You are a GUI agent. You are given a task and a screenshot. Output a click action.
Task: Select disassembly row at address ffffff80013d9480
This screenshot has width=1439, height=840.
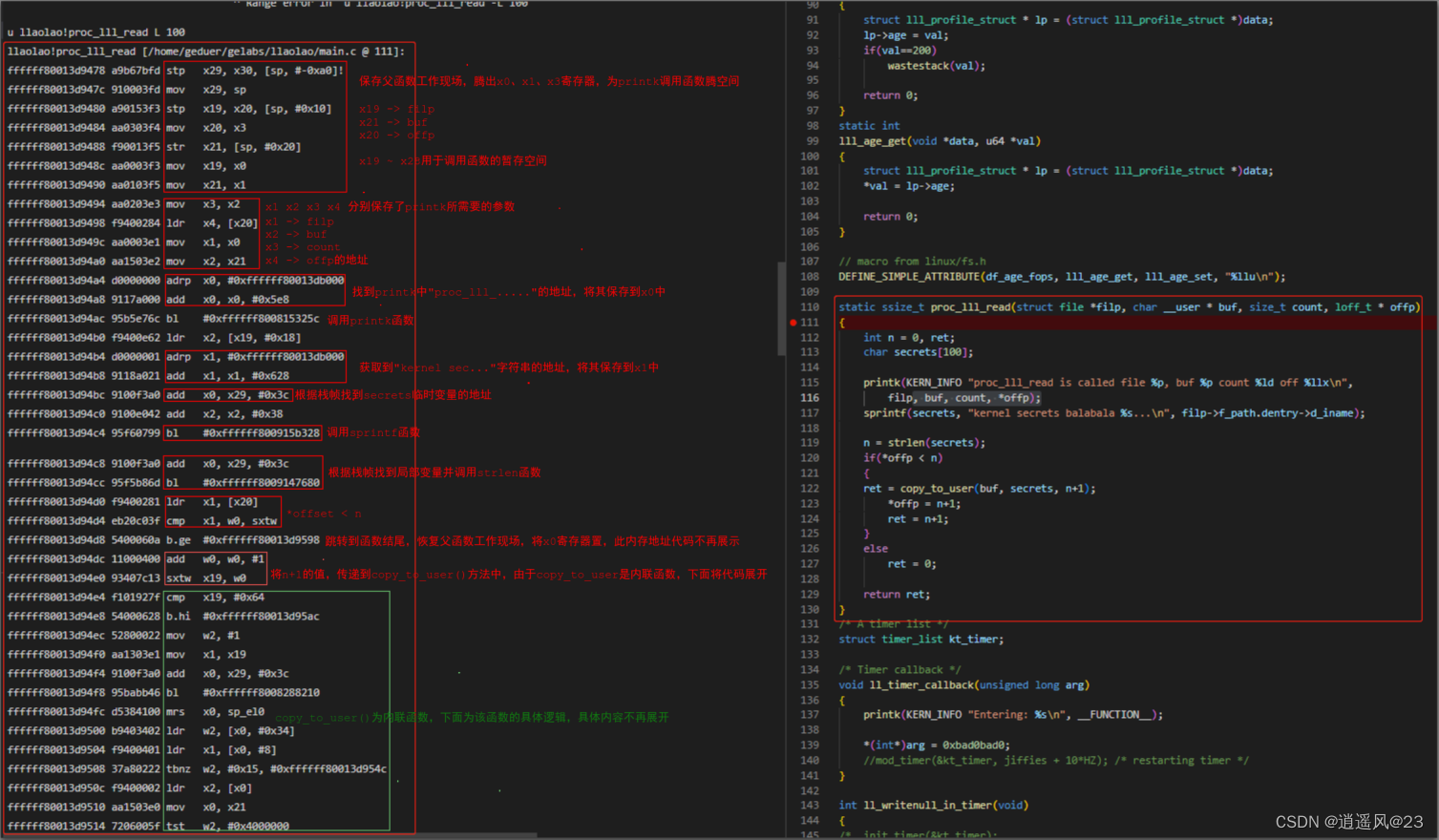[169, 109]
